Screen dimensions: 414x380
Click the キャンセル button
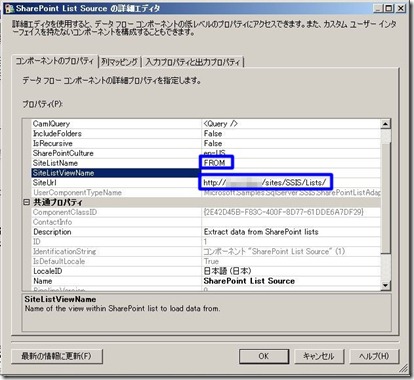(x=319, y=356)
